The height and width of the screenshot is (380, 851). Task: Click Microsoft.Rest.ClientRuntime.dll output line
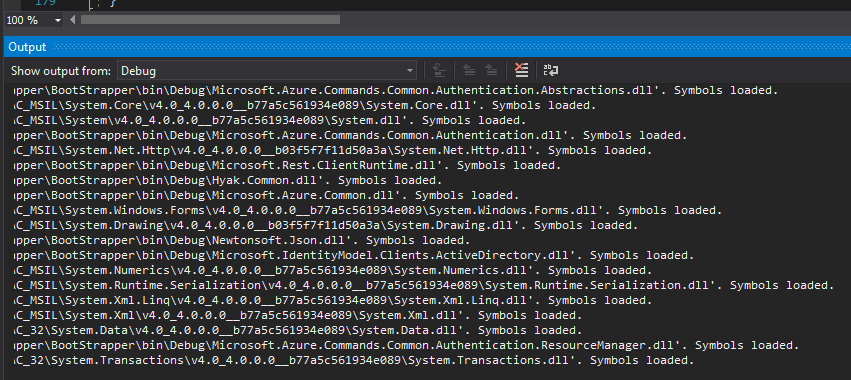point(287,165)
